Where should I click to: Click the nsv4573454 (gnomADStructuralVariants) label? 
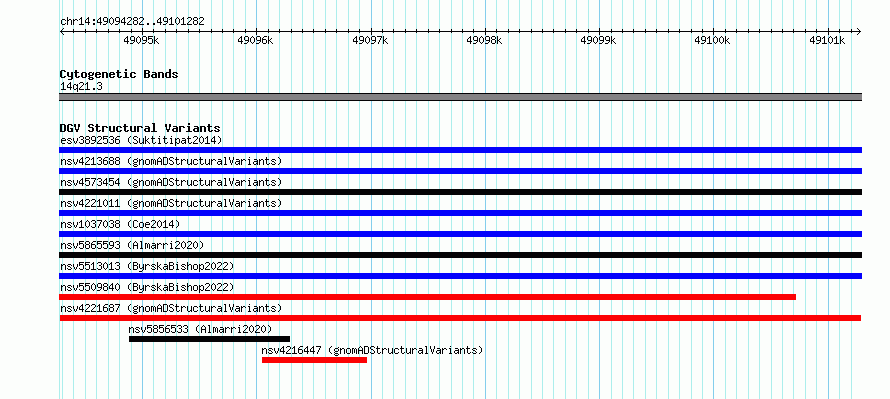coord(171,182)
